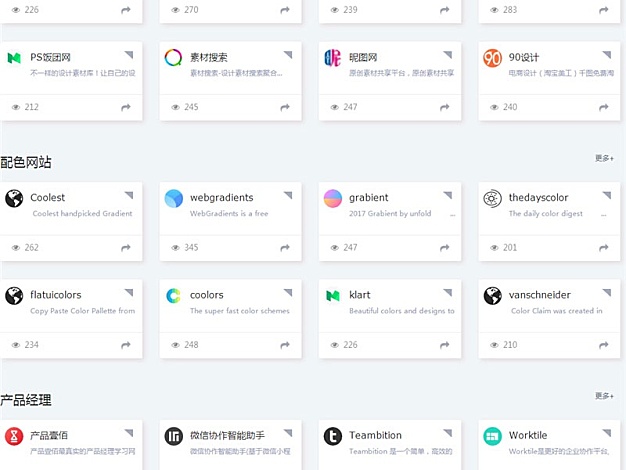Click the coolors C logo
The width and height of the screenshot is (626, 470).
[173, 296]
